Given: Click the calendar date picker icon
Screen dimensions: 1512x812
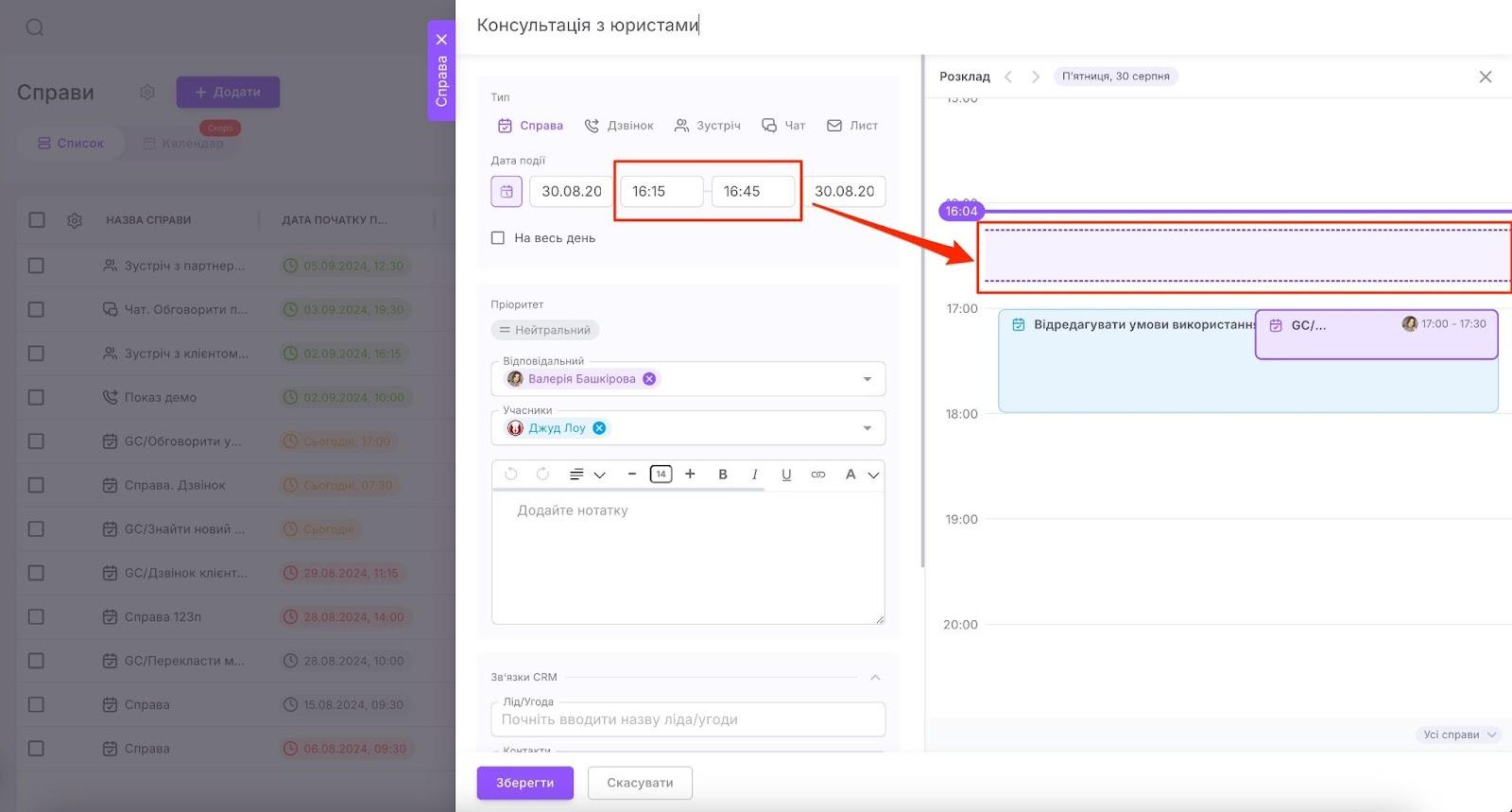Looking at the screenshot, I should coord(507,191).
